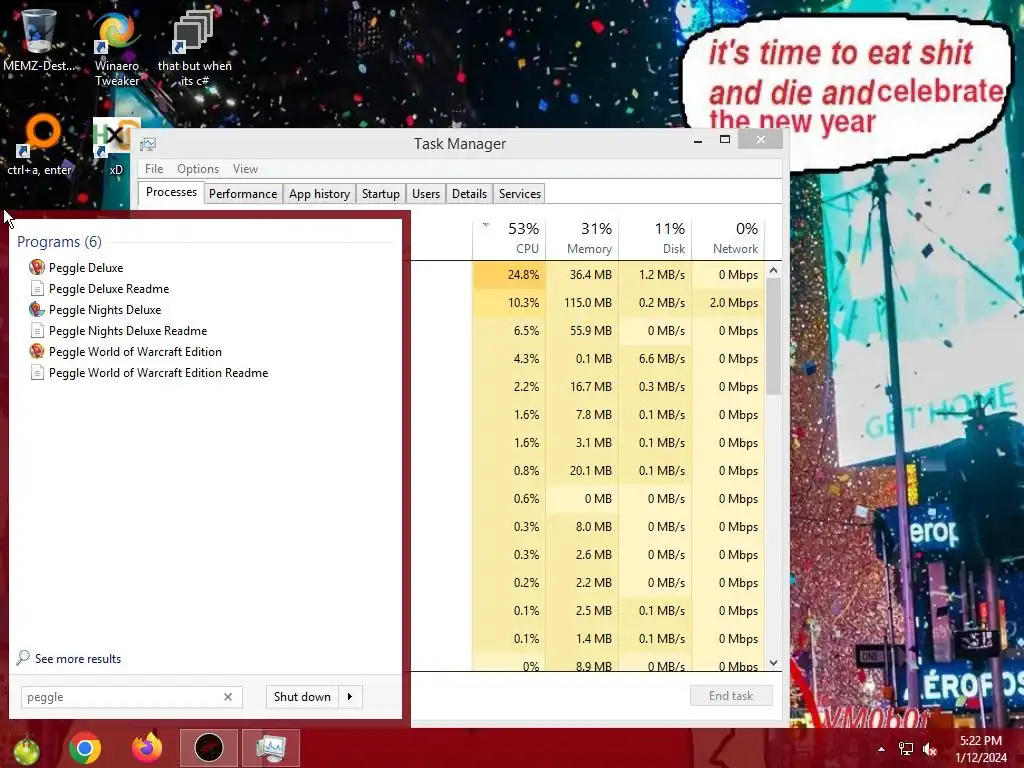Open the Shut down options arrow
The image size is (1024, 768).
point(350,697)
